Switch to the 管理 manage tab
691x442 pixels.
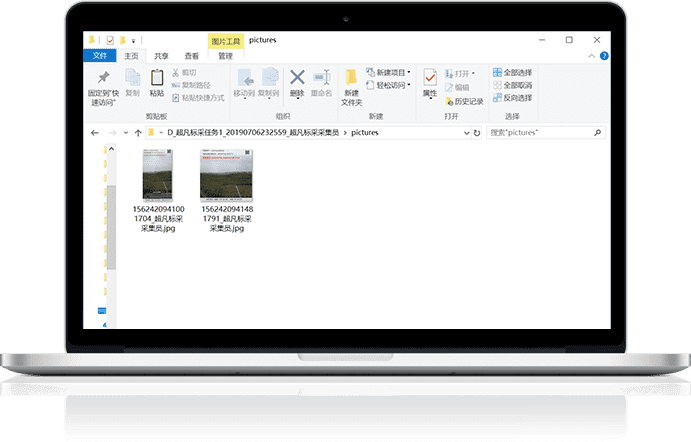225,56
